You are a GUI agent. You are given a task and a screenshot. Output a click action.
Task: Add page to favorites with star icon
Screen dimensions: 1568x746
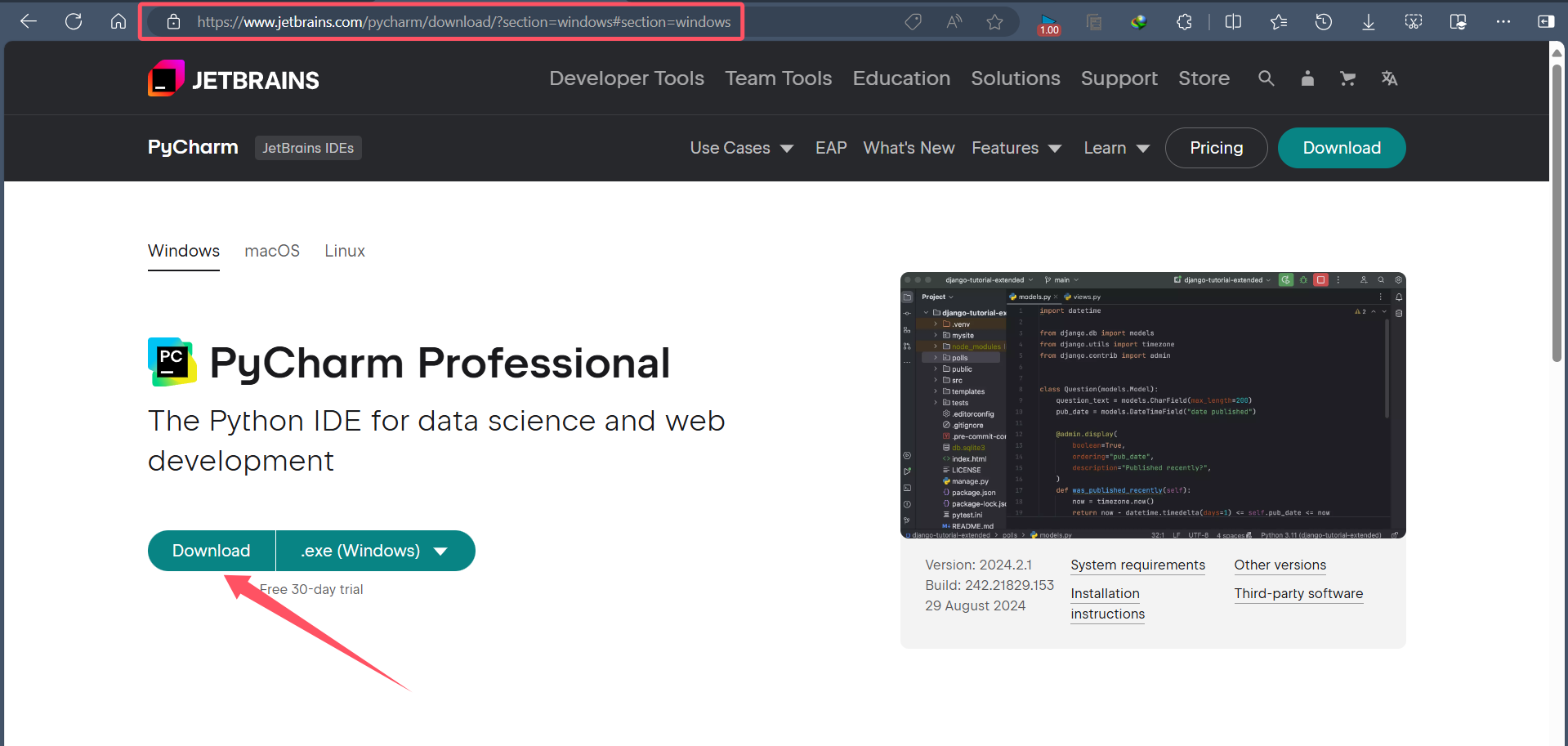pyautogui.click(x=994, y=22)
